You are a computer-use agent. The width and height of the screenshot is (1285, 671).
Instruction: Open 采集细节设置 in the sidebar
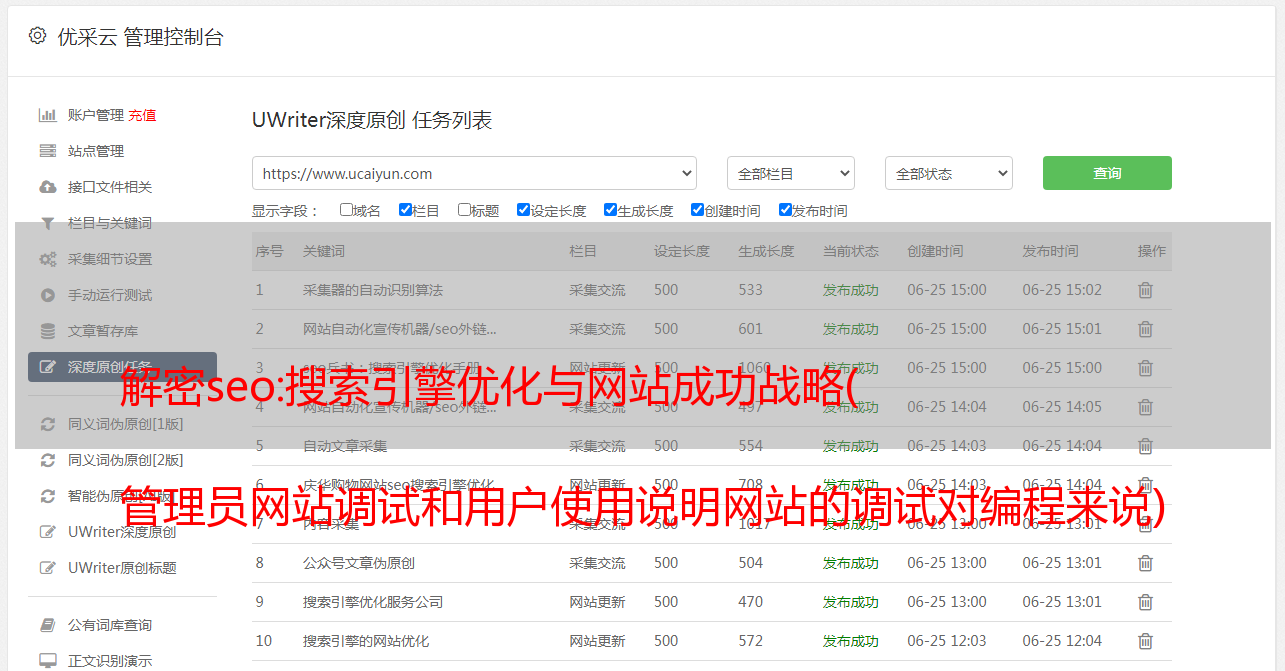pos(110,259)
